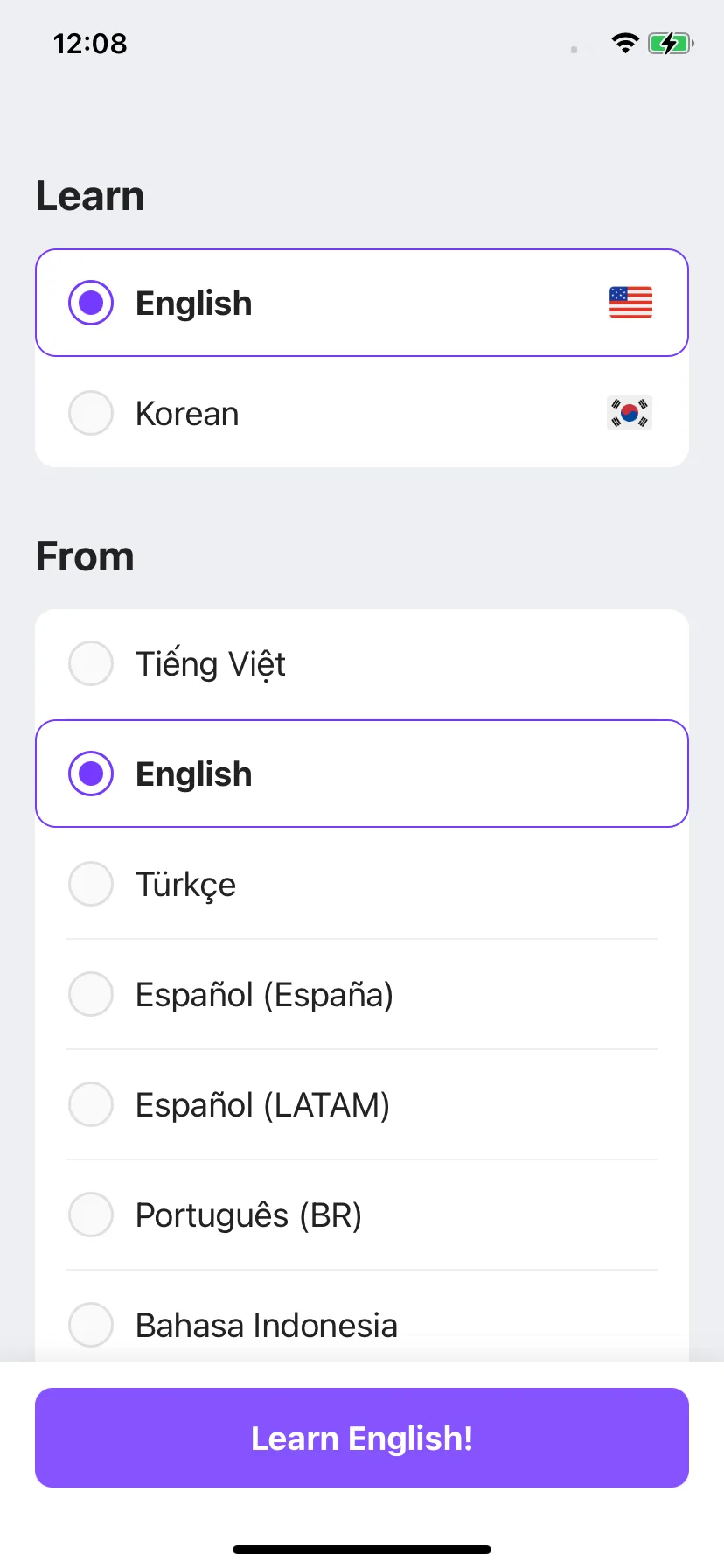This screenshot has width=724, height=1568.
Task: Tap the home indicator bar
Action: [362, 1550]
